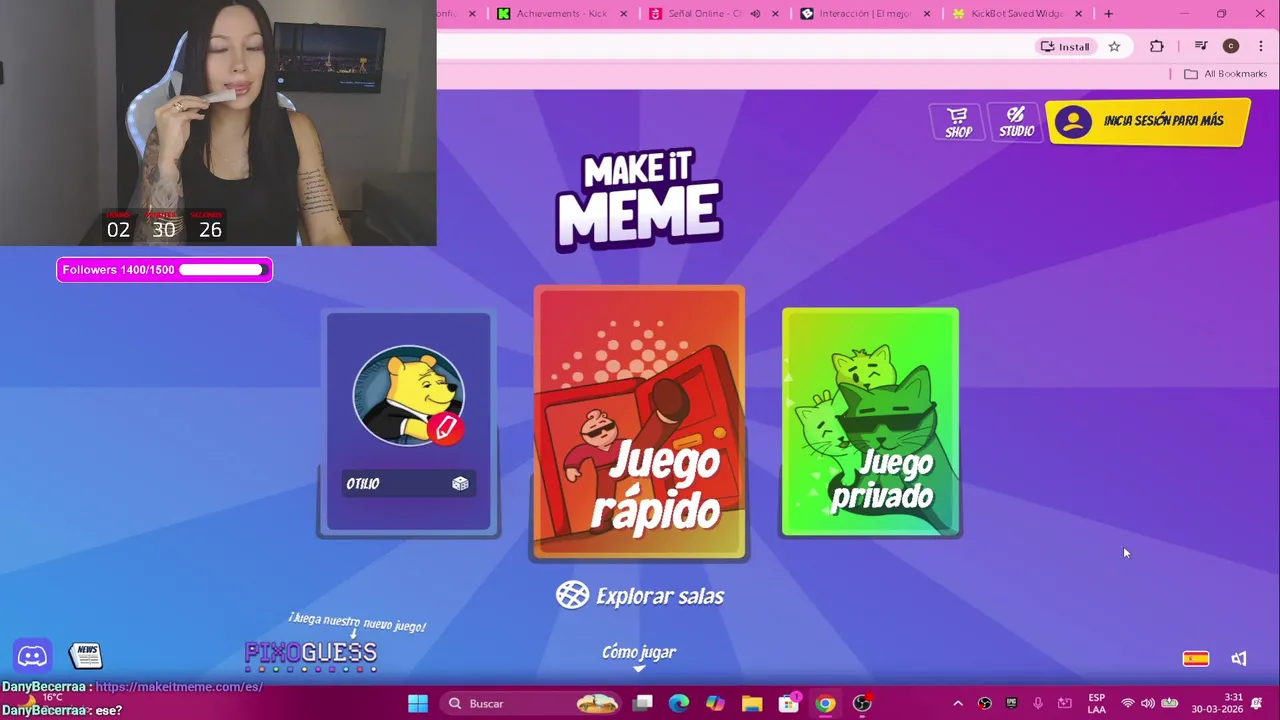Open the Windows Start menu

pyautogui.click(x=418, y=703)
